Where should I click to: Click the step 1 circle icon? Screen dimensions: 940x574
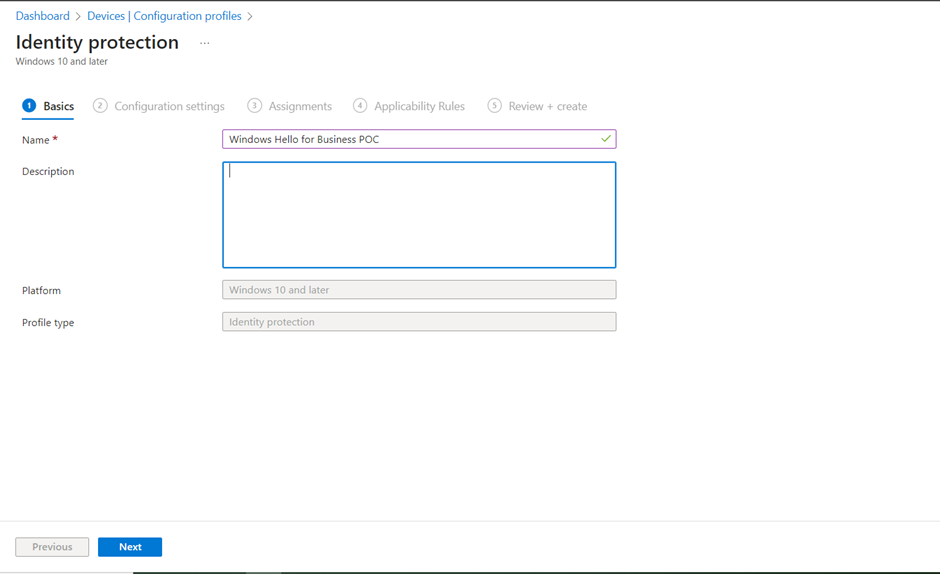[x=29, y=106]
